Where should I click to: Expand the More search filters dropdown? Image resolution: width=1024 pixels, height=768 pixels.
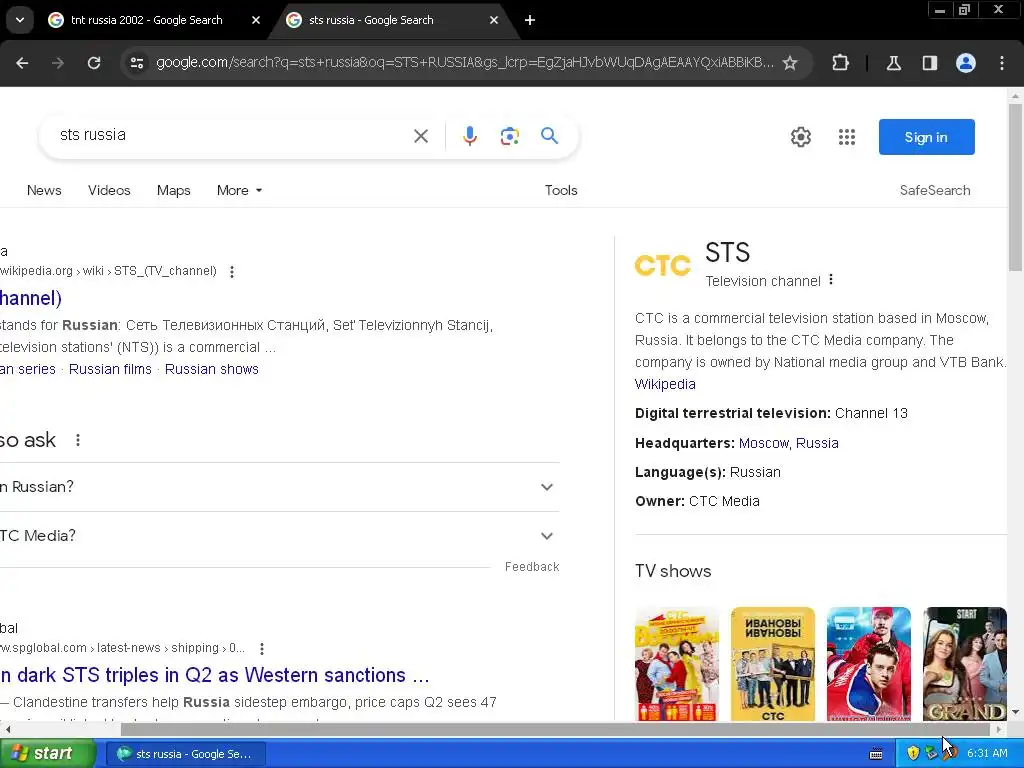coord(239,190)
